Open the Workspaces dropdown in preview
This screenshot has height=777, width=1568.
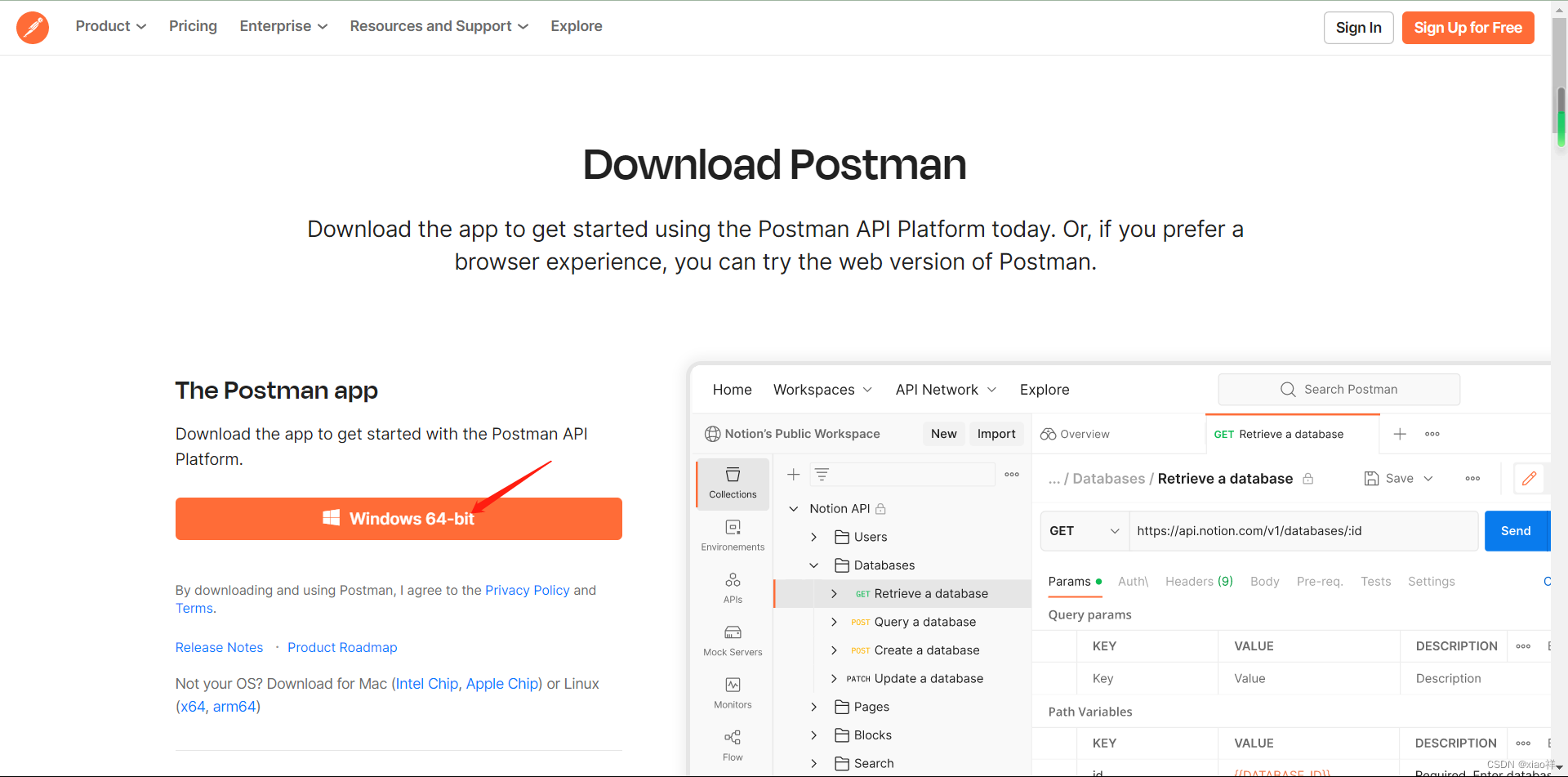(823, 390)
